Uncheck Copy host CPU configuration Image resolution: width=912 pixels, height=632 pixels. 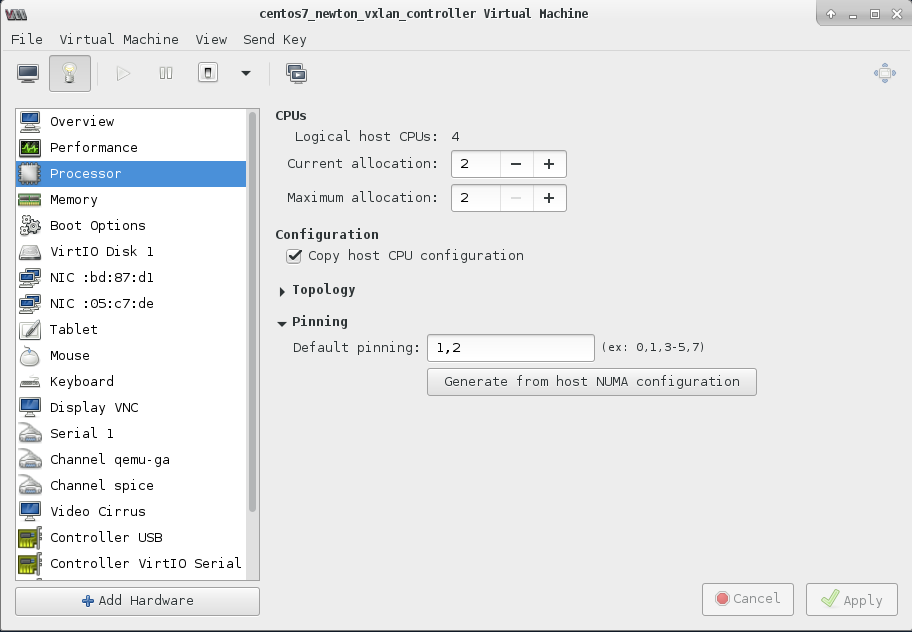(294, 256)
